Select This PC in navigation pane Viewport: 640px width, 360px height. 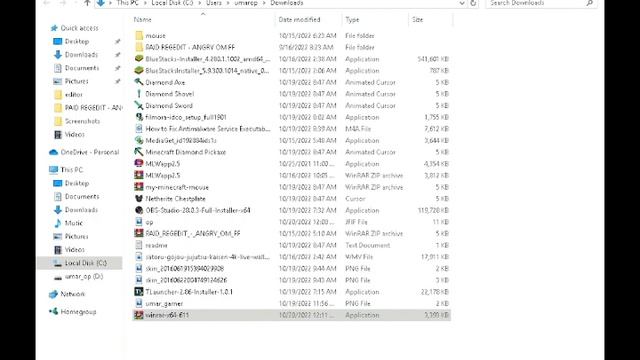[x=71, y=170]
